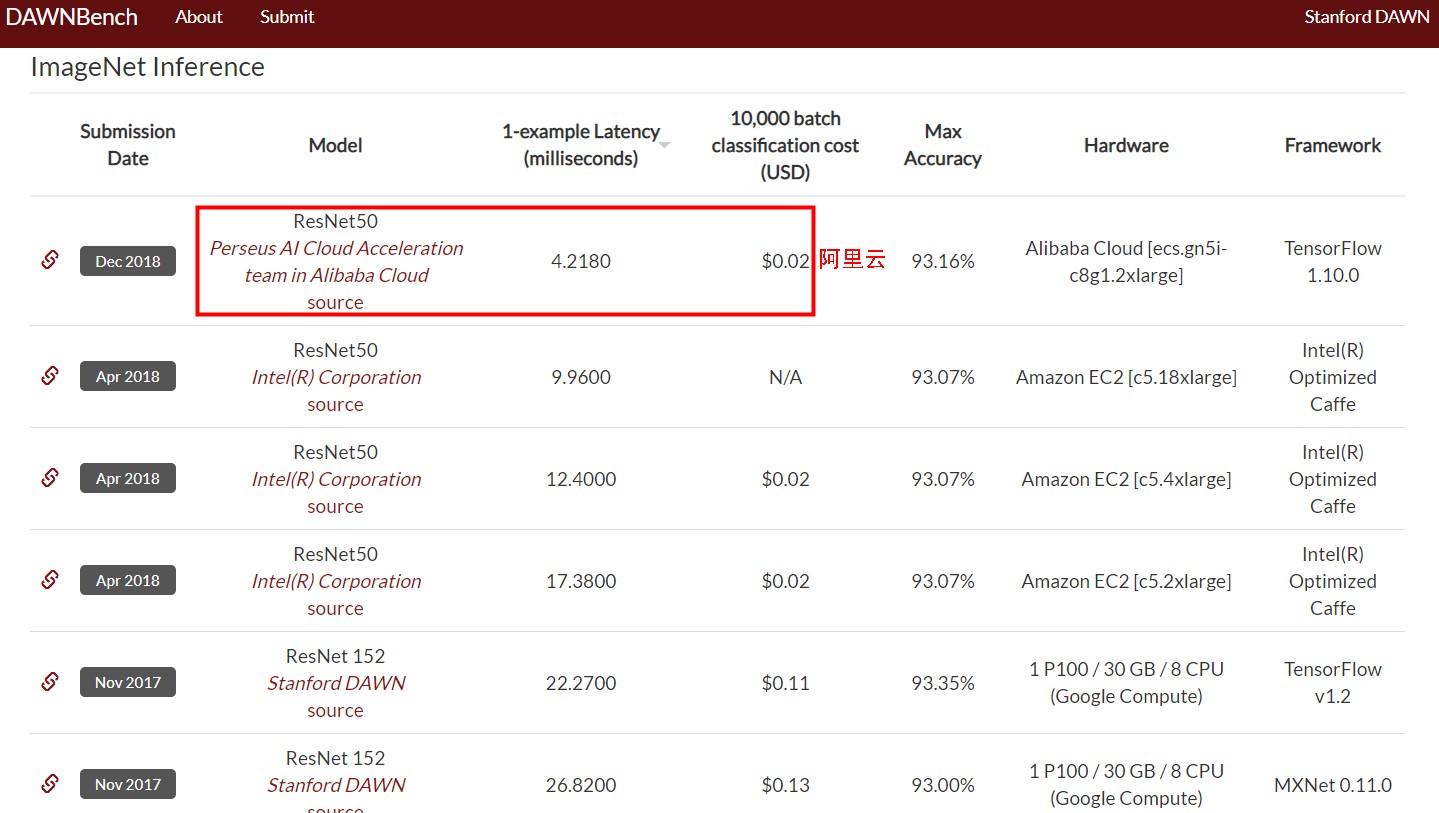Viewport: 1439px width, 813px height.
Task: Select the 4.2180 latency value
Action: click(581, 261)
